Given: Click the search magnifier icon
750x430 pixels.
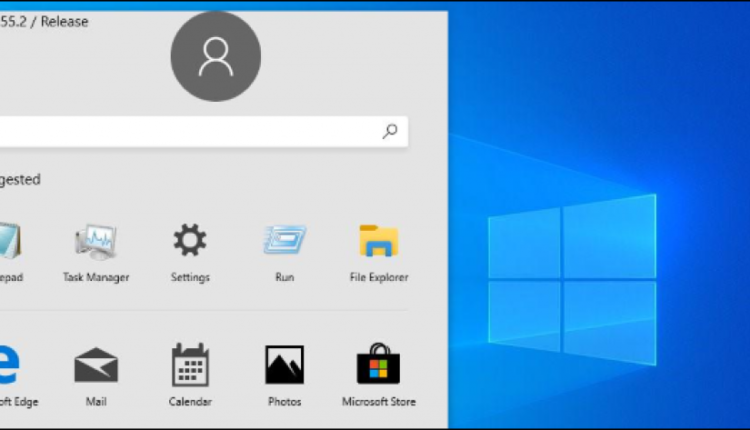Looking at the screenshot, I should [390, 131].
